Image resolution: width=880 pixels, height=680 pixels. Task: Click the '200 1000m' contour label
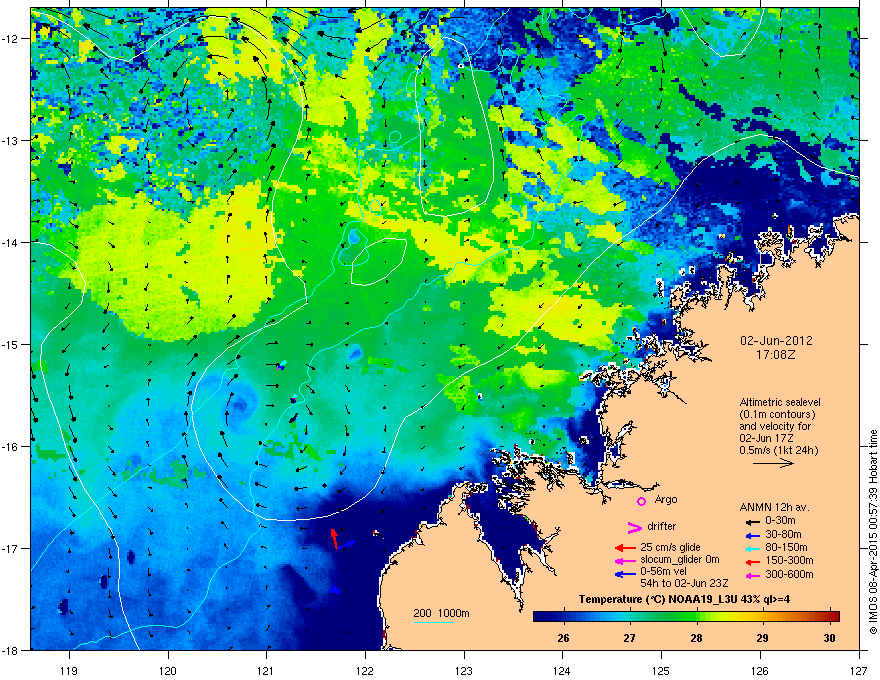click(x=442, y=613)
